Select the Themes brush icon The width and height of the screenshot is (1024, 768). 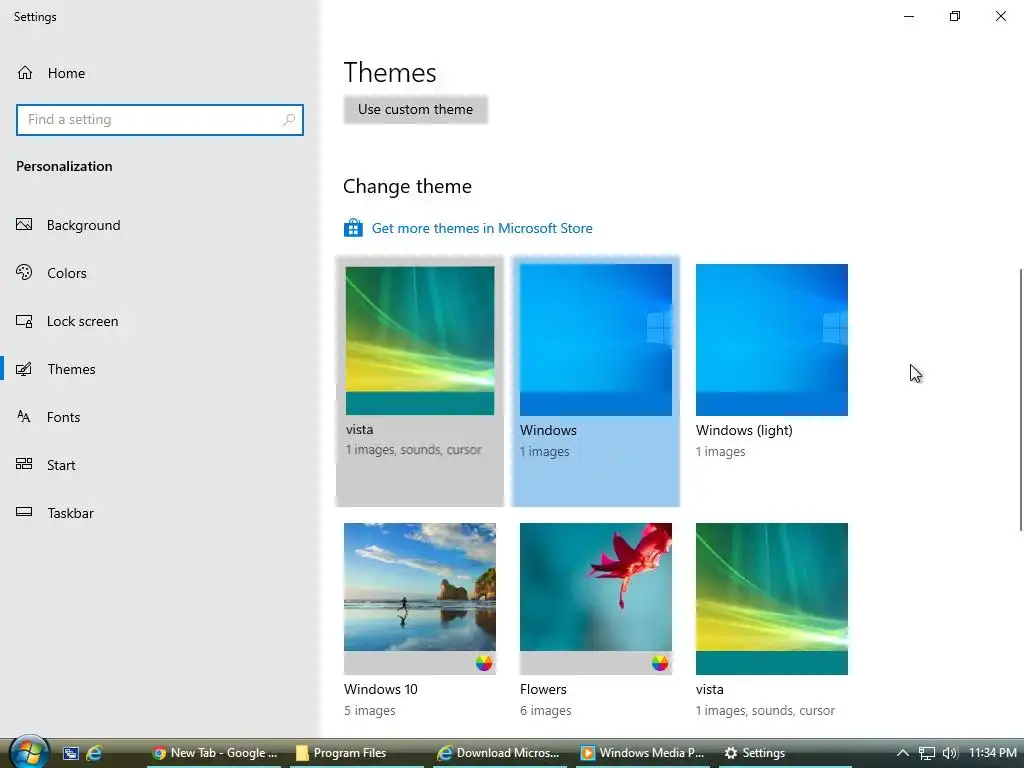(x=24, y=369)
